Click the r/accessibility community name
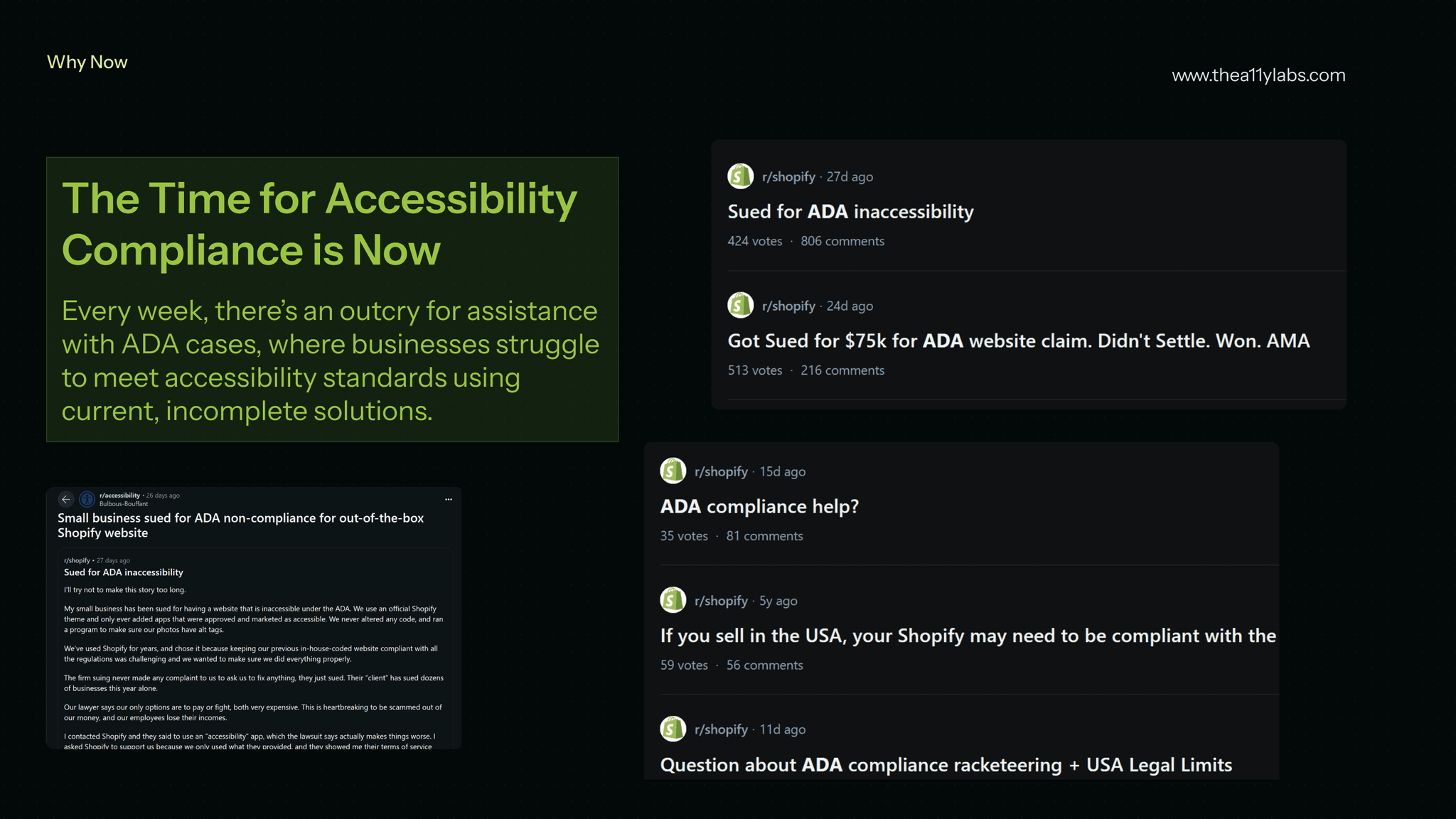The width and height of the screenshot is (1456, 819). tap(119, 496)
